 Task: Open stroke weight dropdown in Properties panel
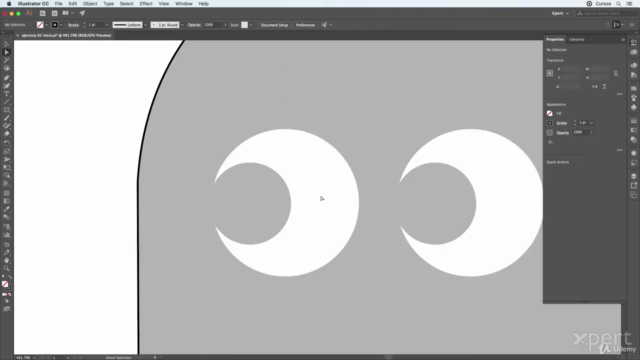591,123
